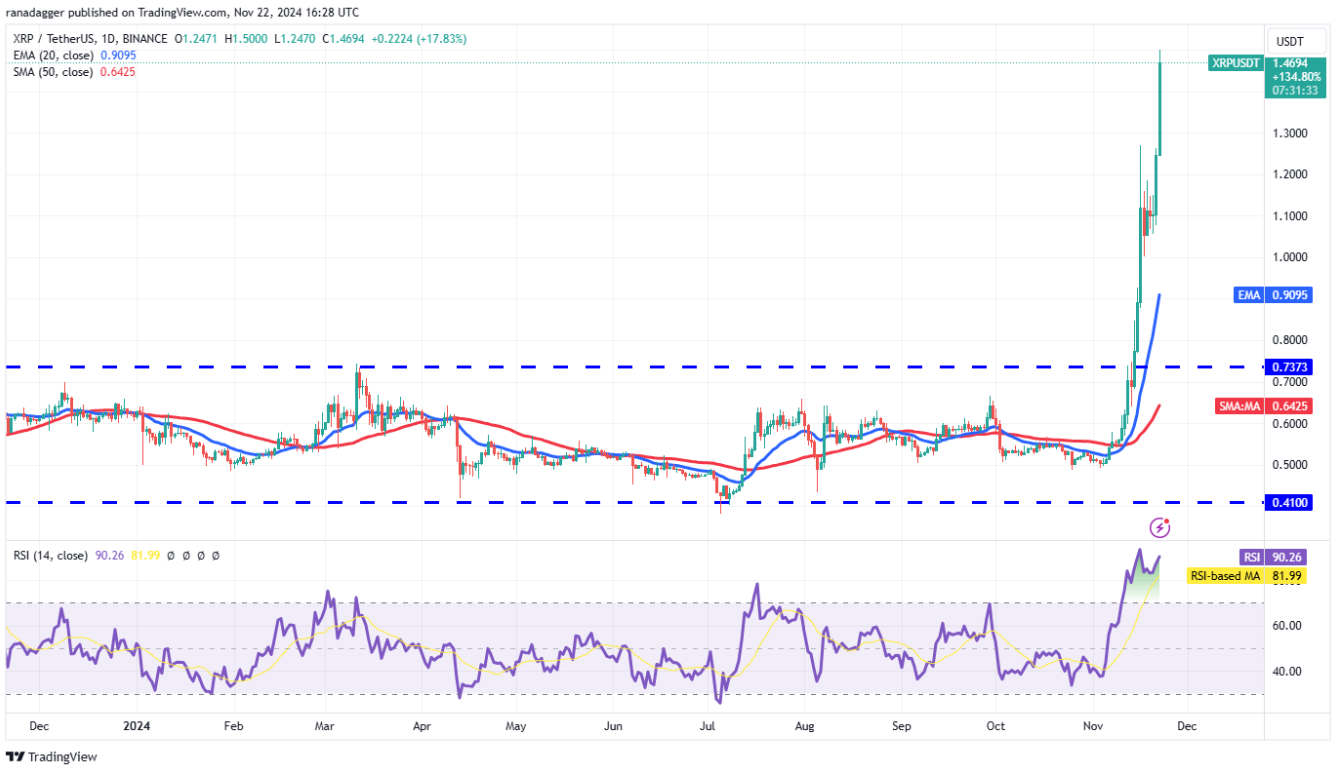
Task: Click the 1.0000 price axis tick
Action: pos(1290,257)
